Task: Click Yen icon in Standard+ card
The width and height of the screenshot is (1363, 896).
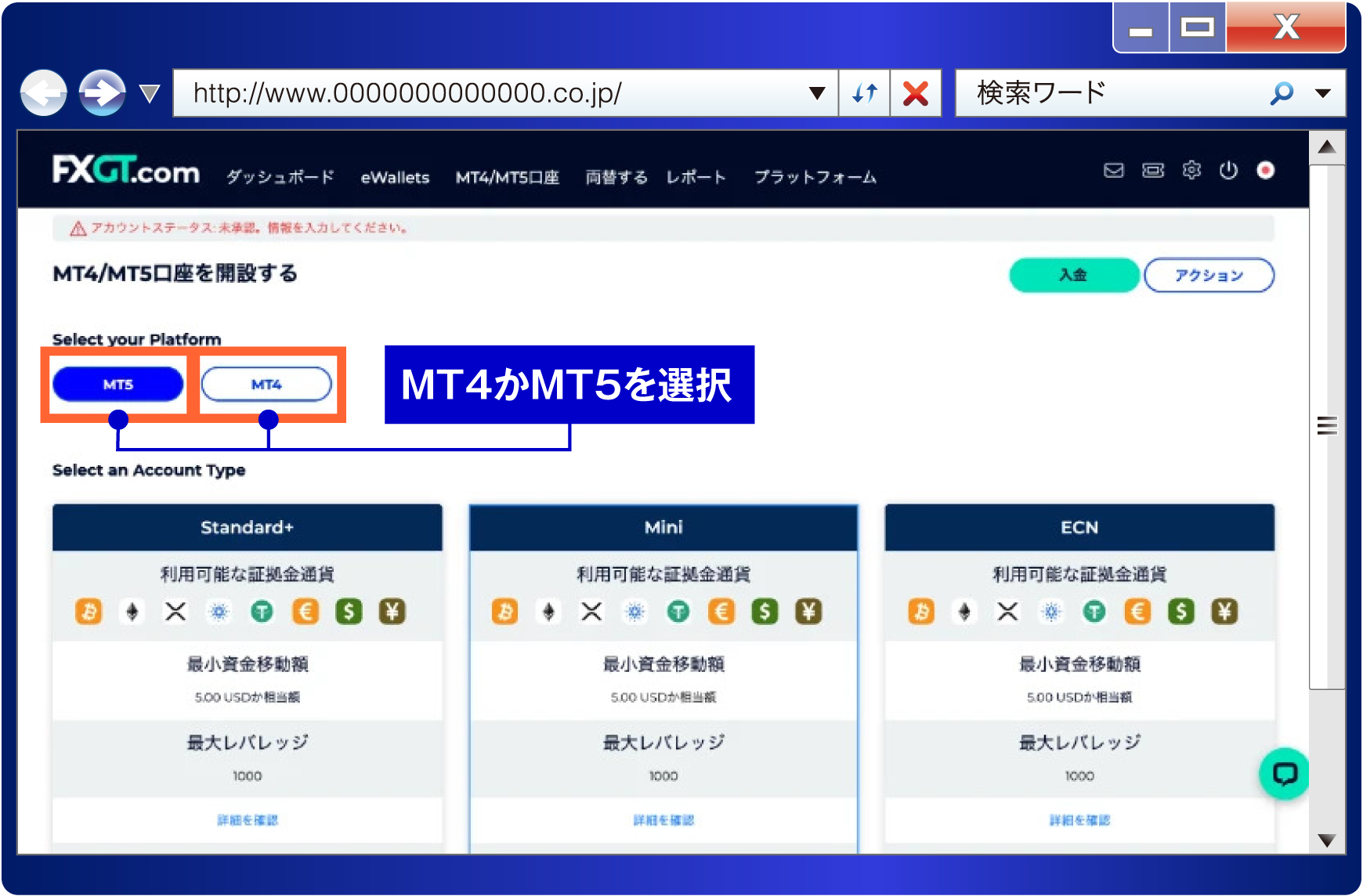Action: pyautogui.click(x=392, y=612)
